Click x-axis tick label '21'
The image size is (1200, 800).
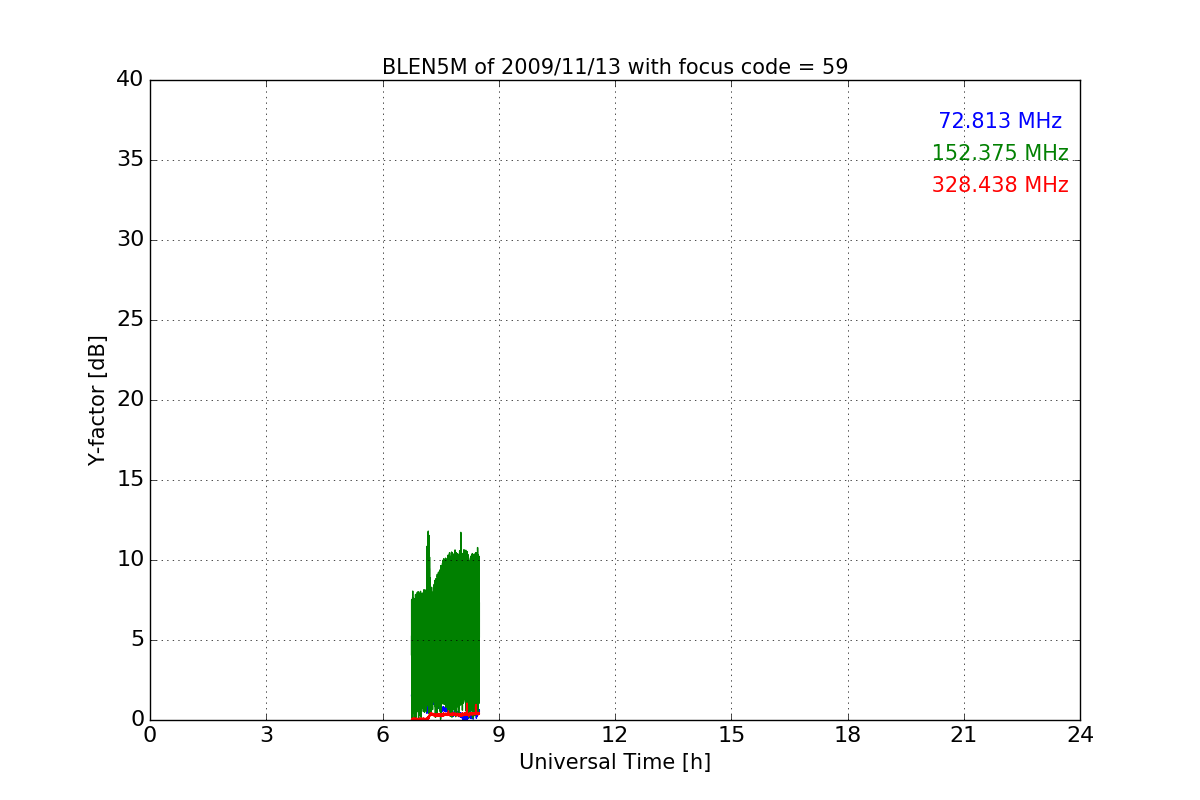pyautogui.click(x=964, y=735)
